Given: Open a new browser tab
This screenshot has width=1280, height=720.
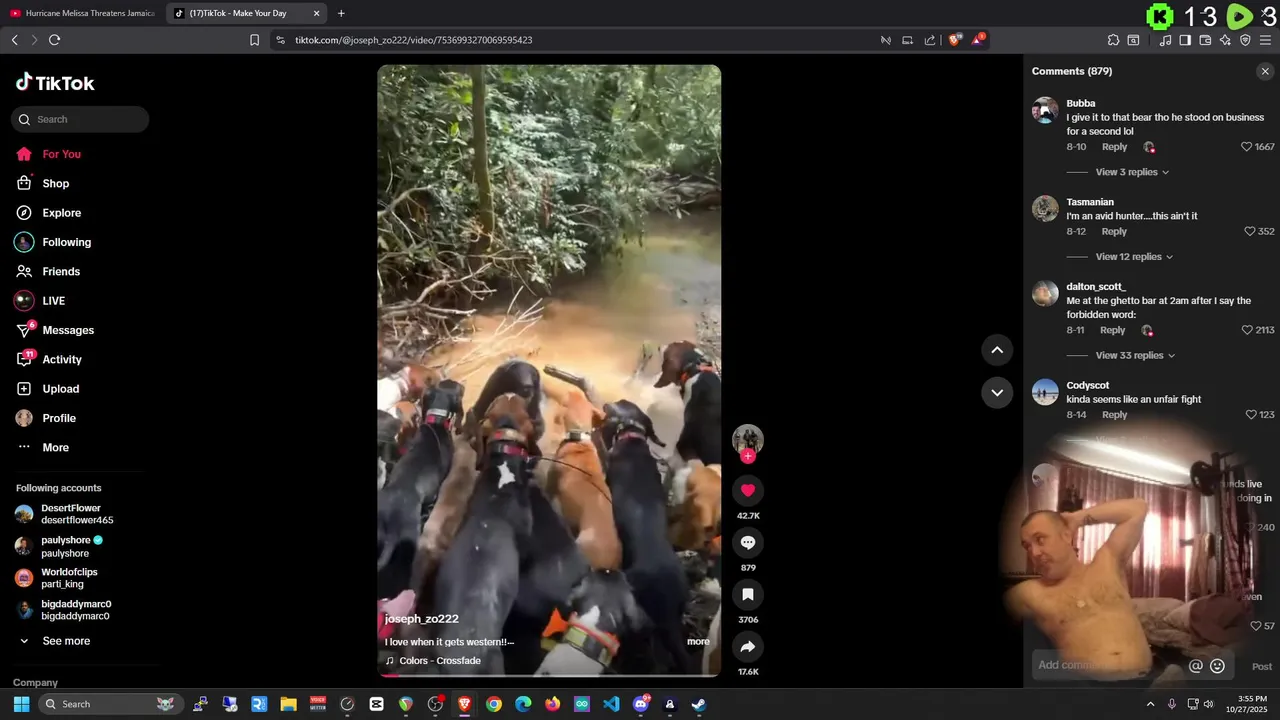Looking at the screenshot, I should [341, 13].
